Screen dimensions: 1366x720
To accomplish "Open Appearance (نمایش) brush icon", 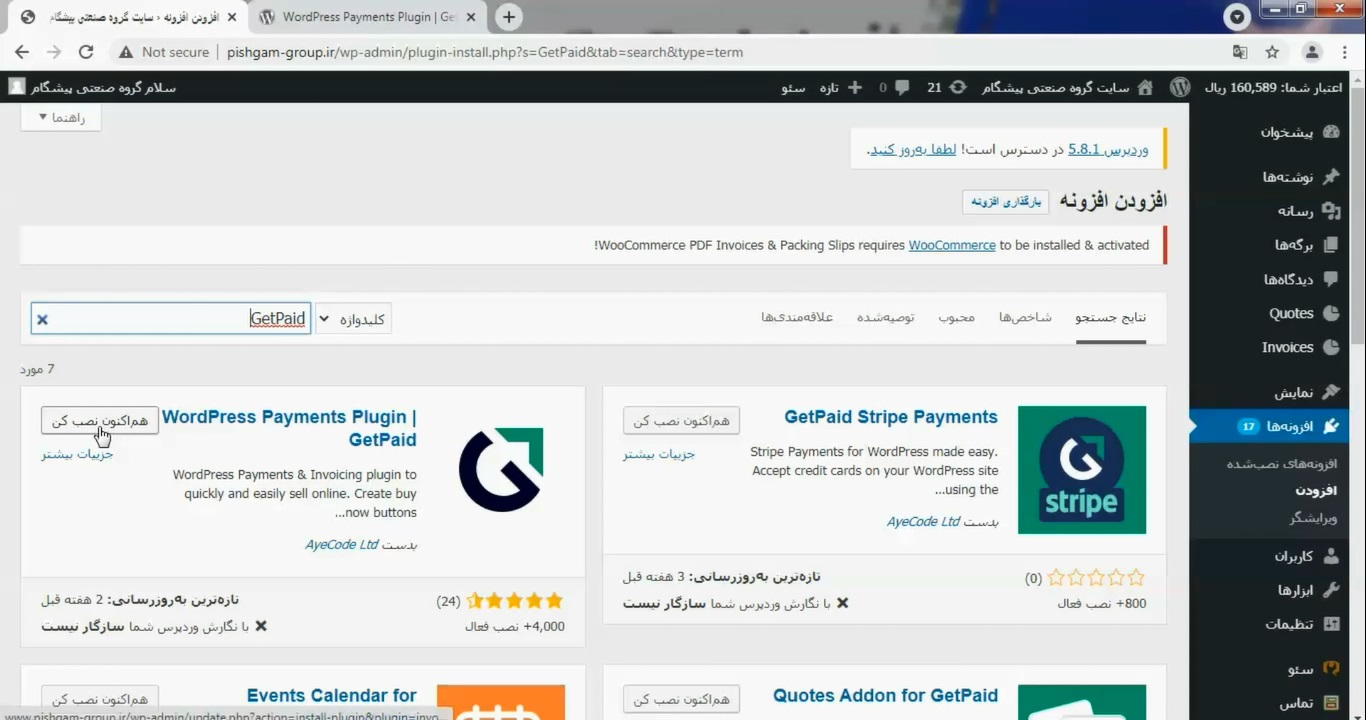I will [1330, 392].
